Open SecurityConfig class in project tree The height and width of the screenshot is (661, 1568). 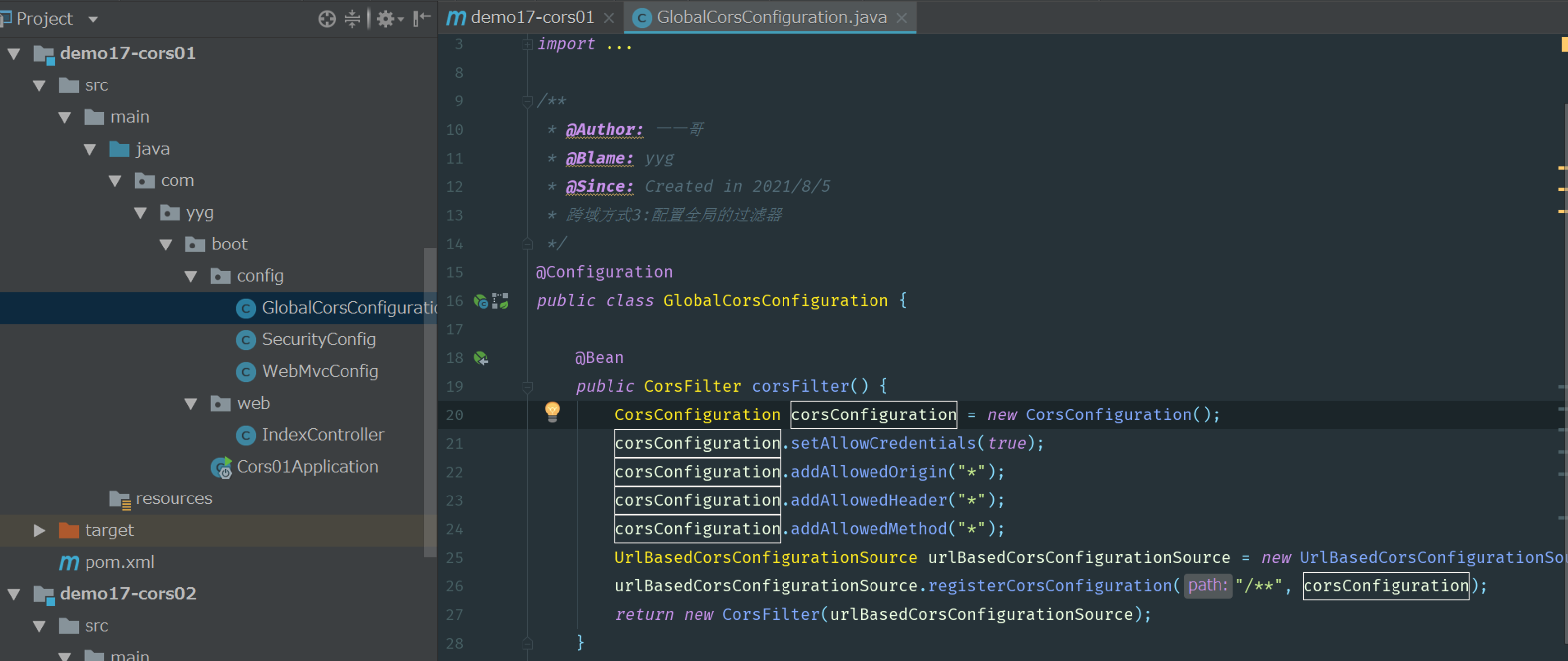[318, 339]
